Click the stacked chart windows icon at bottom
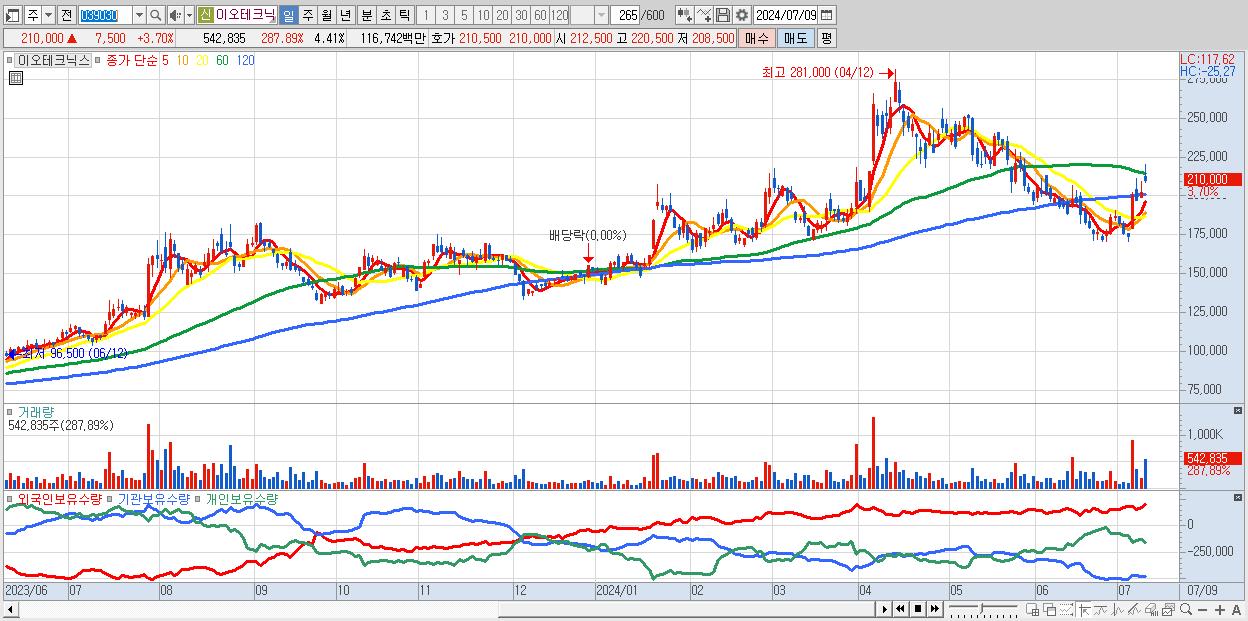Screen dimensions: 1248x621 click(1168, 610)
